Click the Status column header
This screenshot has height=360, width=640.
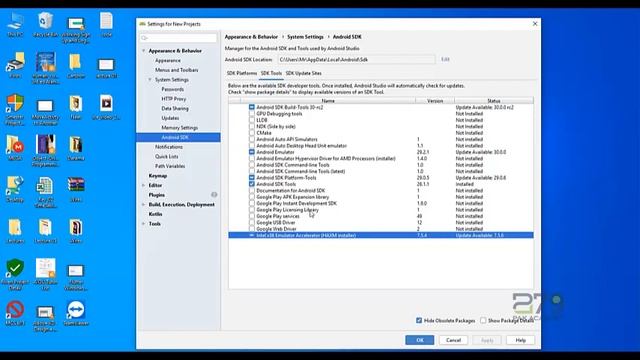click(493, 100)
